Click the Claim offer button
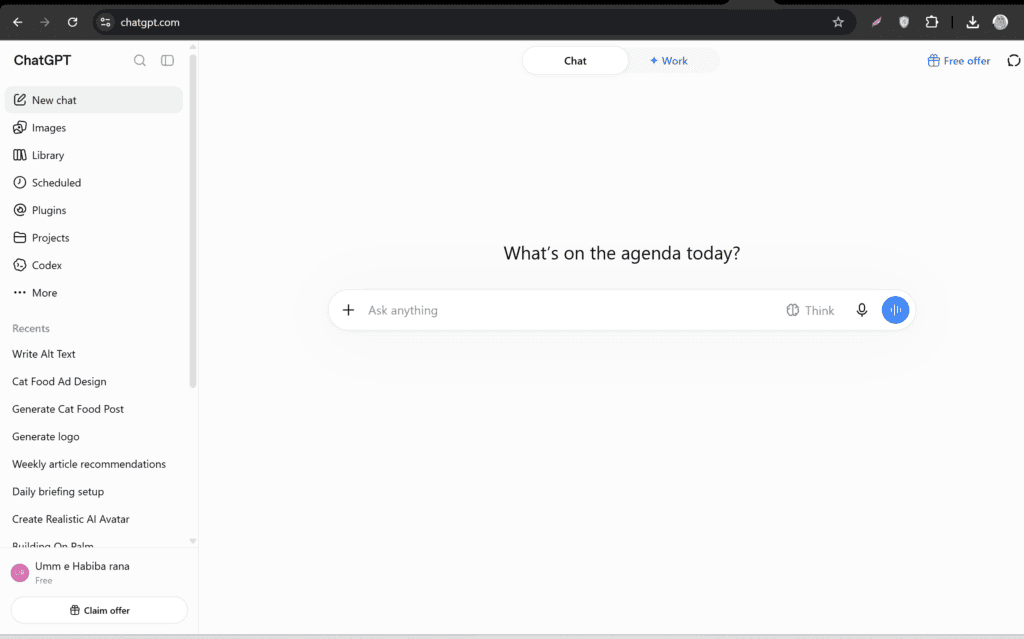The image size is (1024, 639). [99, 610]
